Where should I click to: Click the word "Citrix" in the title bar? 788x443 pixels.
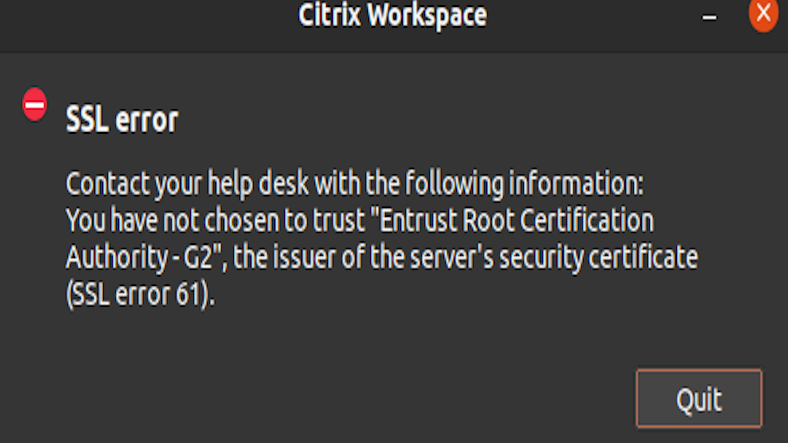[329, 16]
